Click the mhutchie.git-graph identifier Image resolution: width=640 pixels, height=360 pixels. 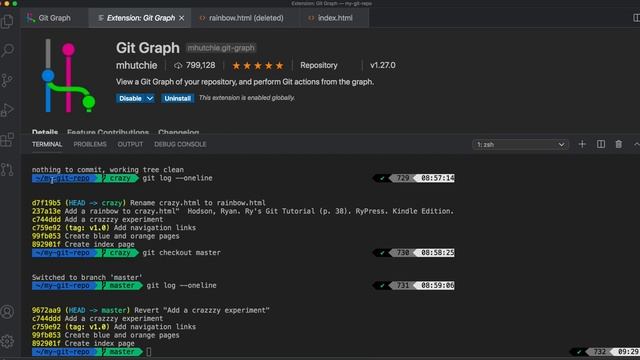click(x=221, y=48)
